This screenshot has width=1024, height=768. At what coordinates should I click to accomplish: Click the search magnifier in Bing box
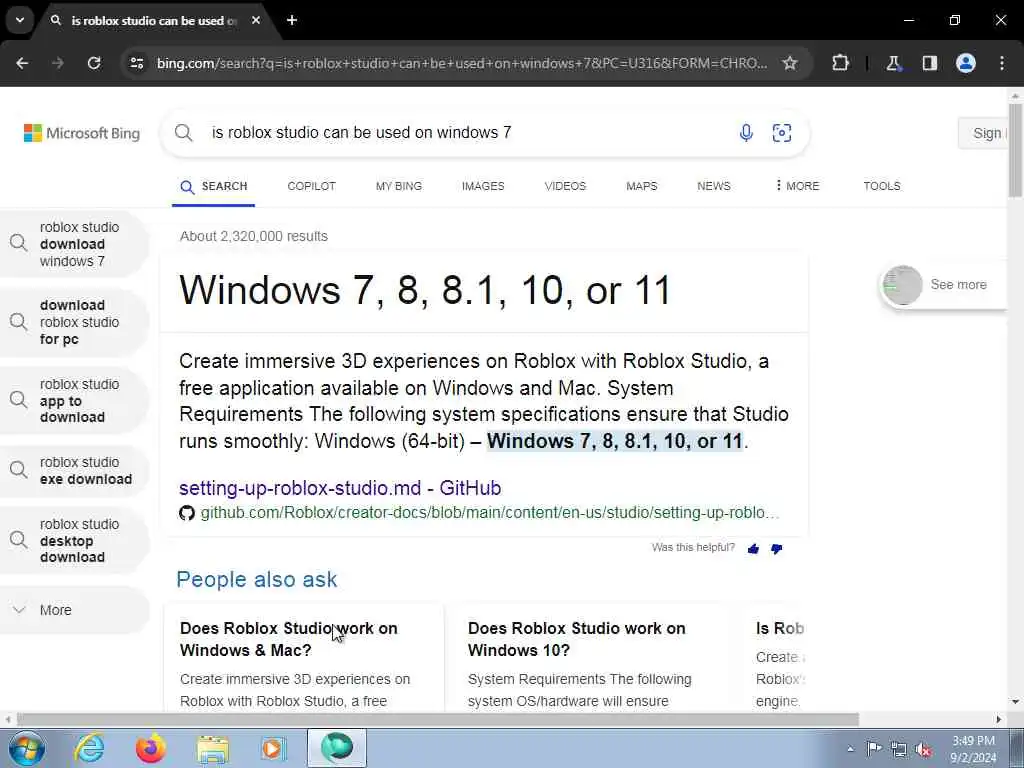pyautogui.click(x=184, y=133)
